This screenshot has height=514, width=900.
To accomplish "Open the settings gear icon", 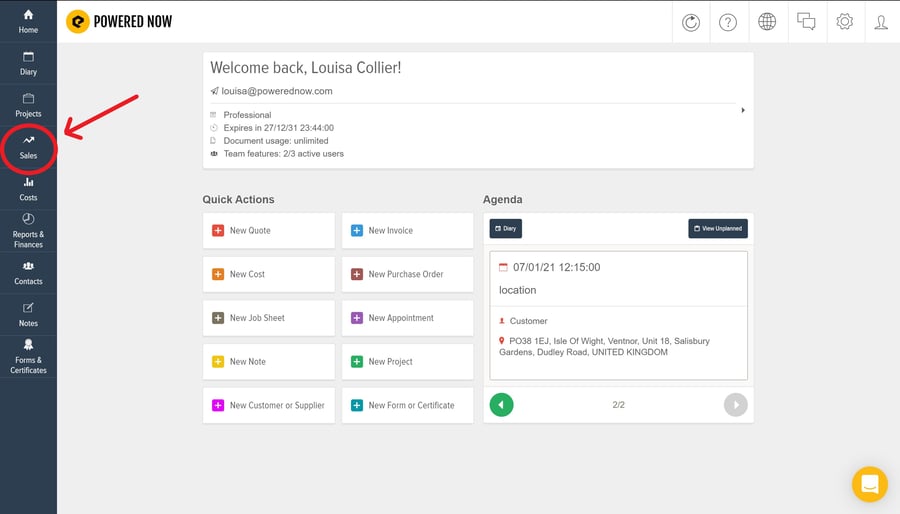I will pos(844,22).
